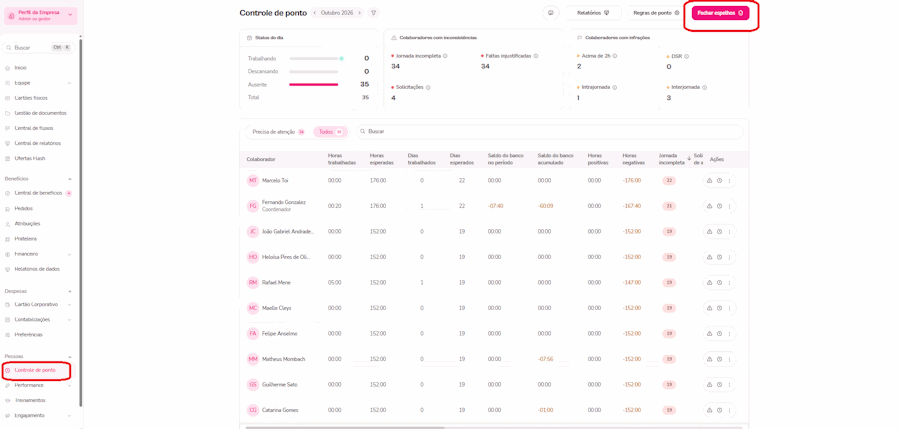Click clock icon in Guilherme Sato row
The image size is (900, 429).
(x=719, y=384)
